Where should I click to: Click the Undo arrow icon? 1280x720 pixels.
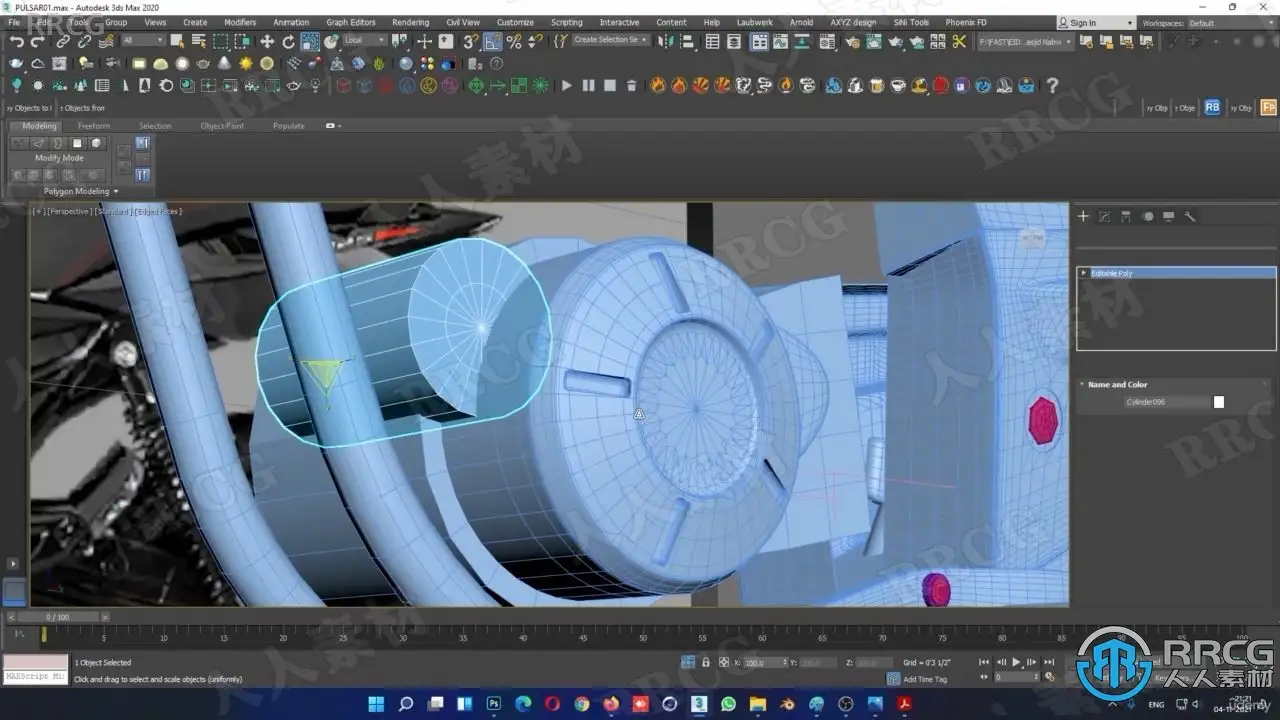[x=17, y=41]
